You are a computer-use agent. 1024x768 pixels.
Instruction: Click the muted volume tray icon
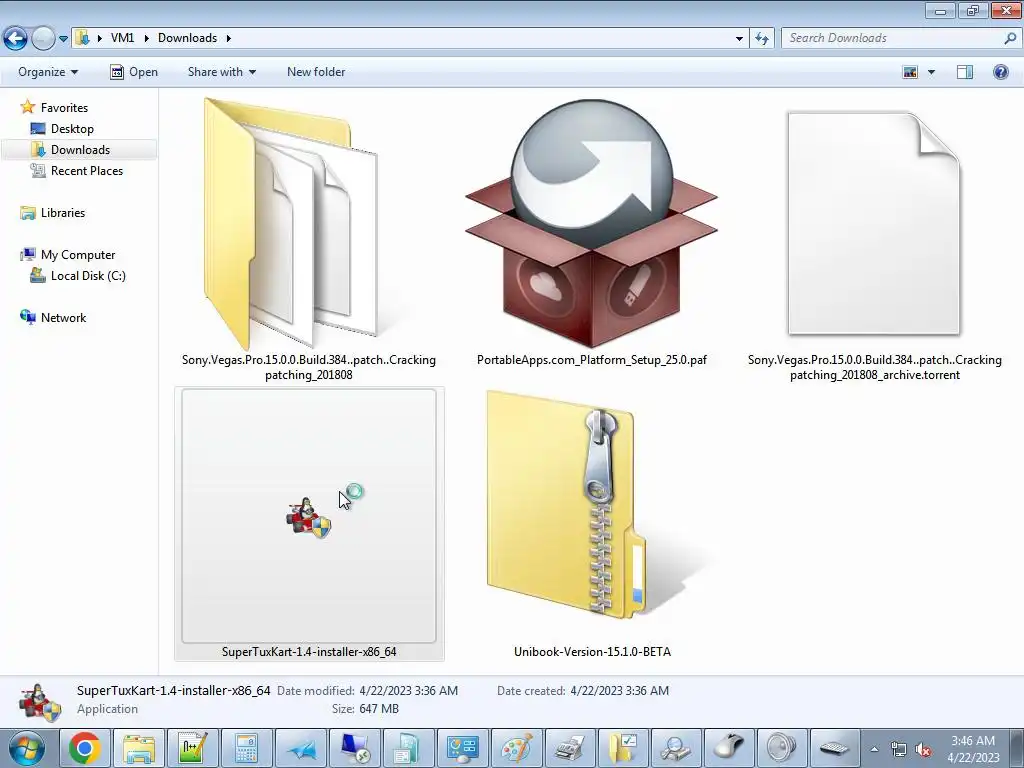click(923, 749)
